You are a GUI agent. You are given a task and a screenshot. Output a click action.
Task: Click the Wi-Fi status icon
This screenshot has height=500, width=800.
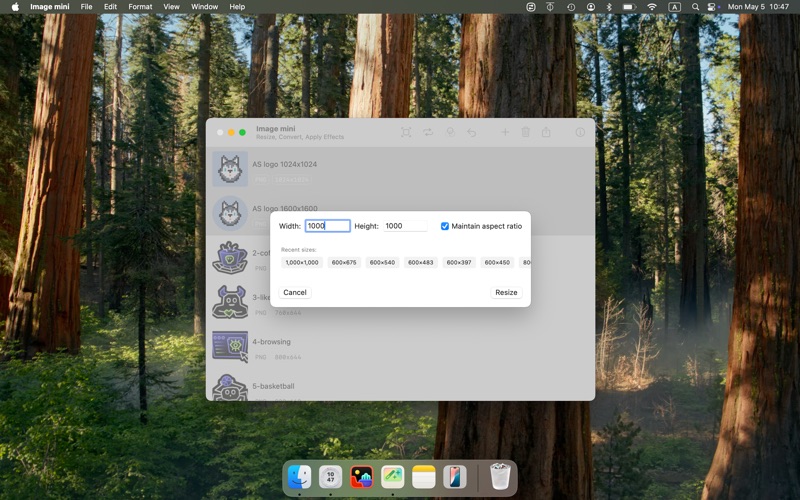(x=652, y=7)
